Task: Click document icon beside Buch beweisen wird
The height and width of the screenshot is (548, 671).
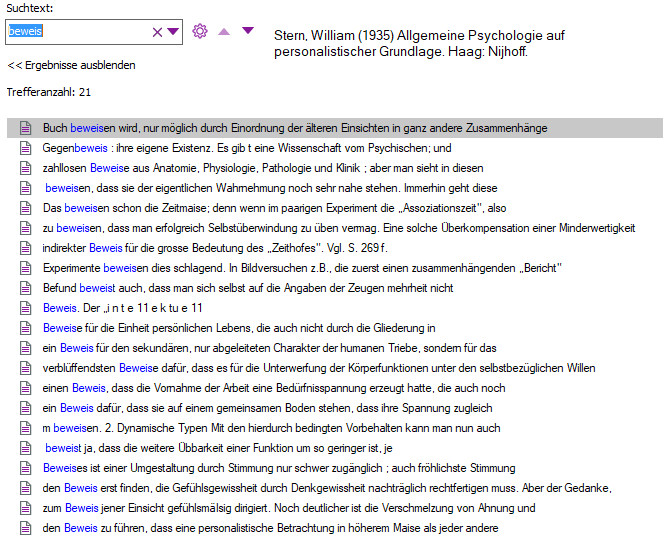Action: [x=26, y=128]
